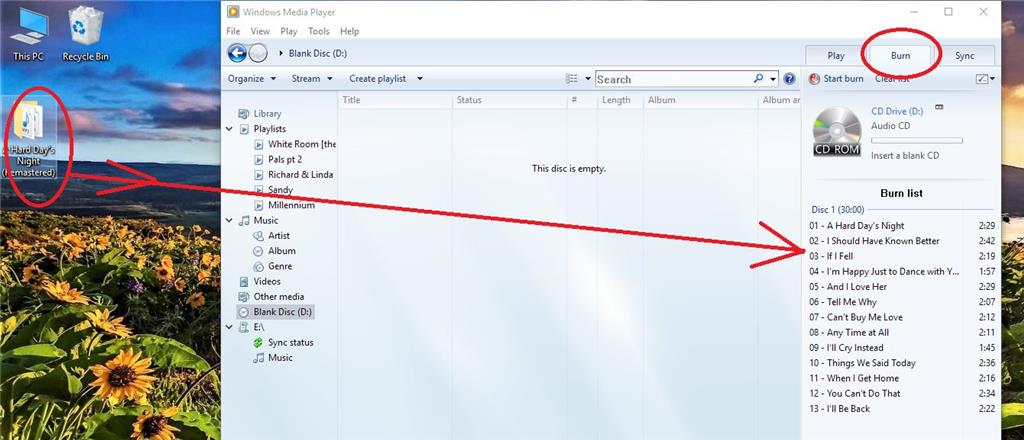The image size is (1024, 440).
Task: Open Burn options checkmark menu
Action: coord(985,79)
